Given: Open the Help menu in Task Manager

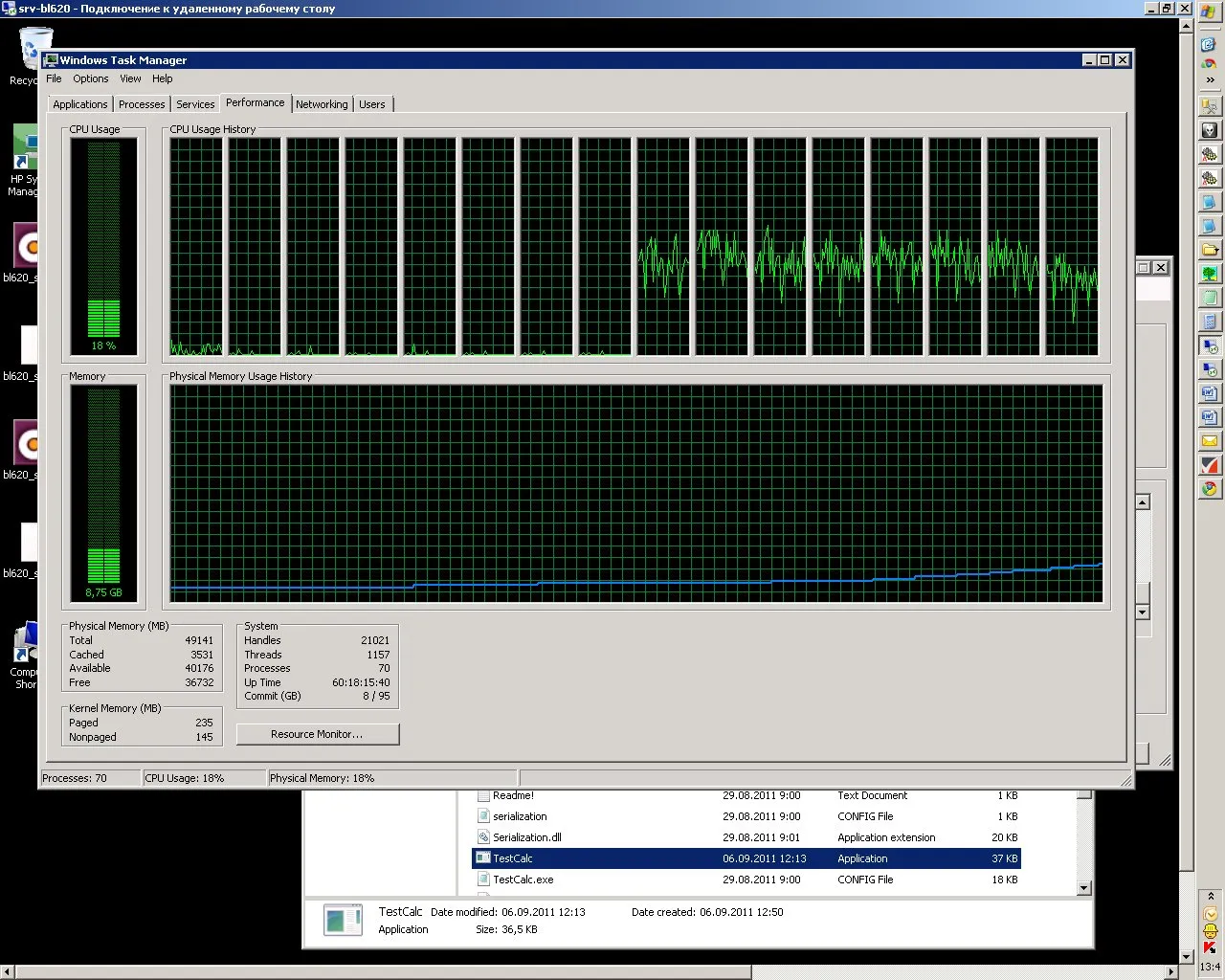Looking at the screenshot, I should [x=163, y=78].
